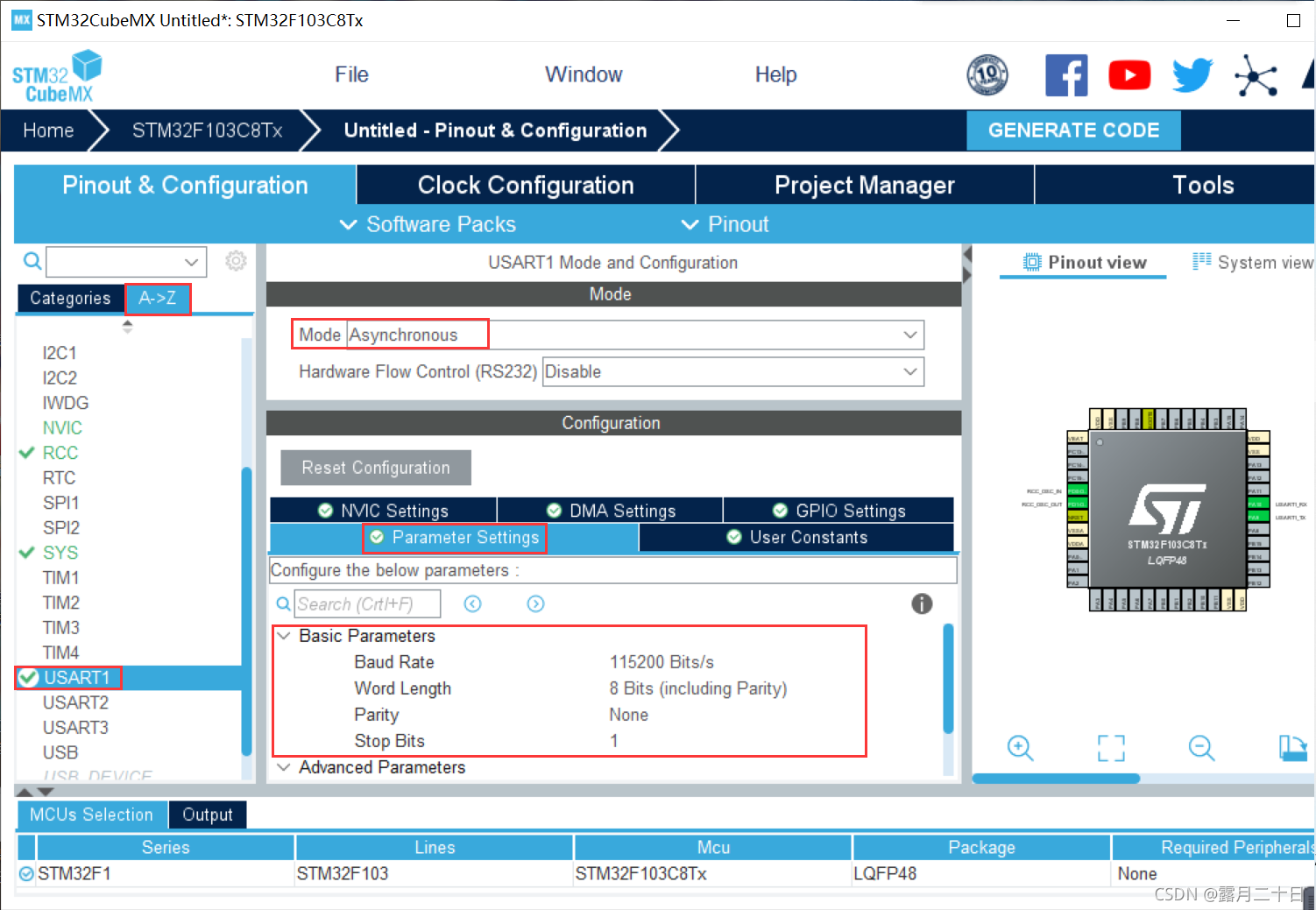1316x910 pixels.
Task: Open the Output tab
Action: (x=208, y=815)
